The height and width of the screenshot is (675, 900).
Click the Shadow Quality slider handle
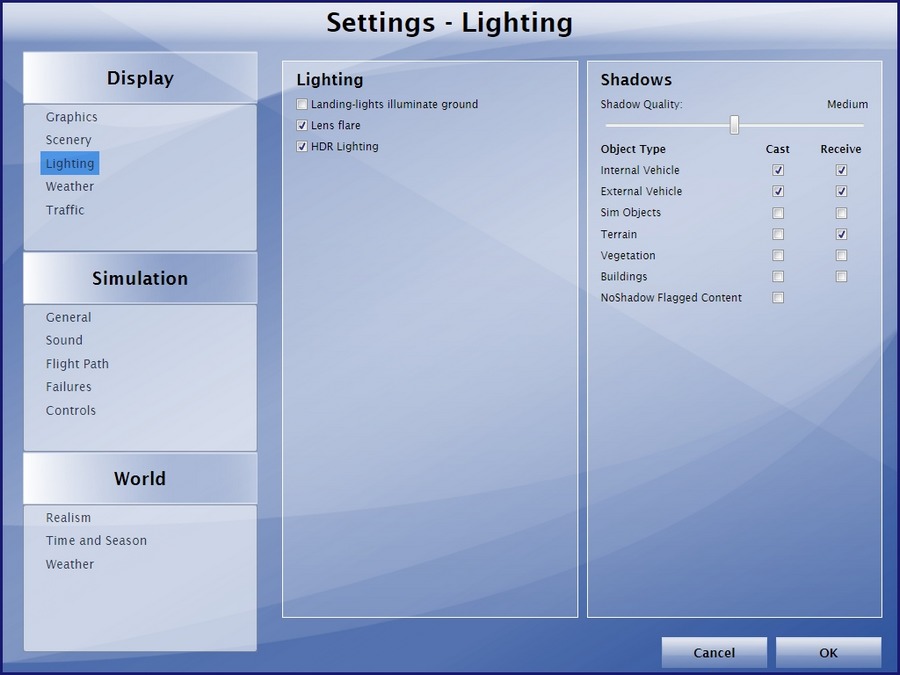(x=734, y=125)
